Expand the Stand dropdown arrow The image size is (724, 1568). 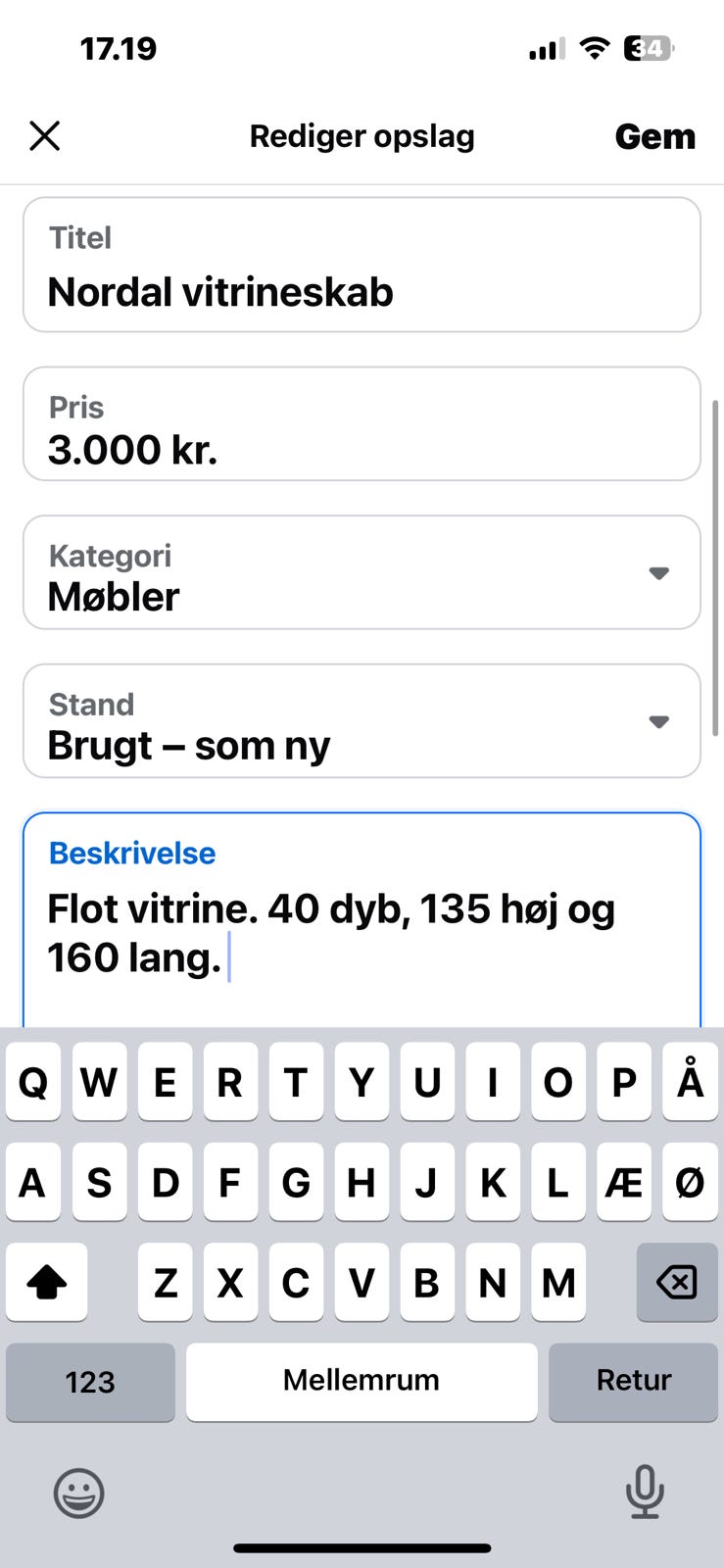click(658, 722)
